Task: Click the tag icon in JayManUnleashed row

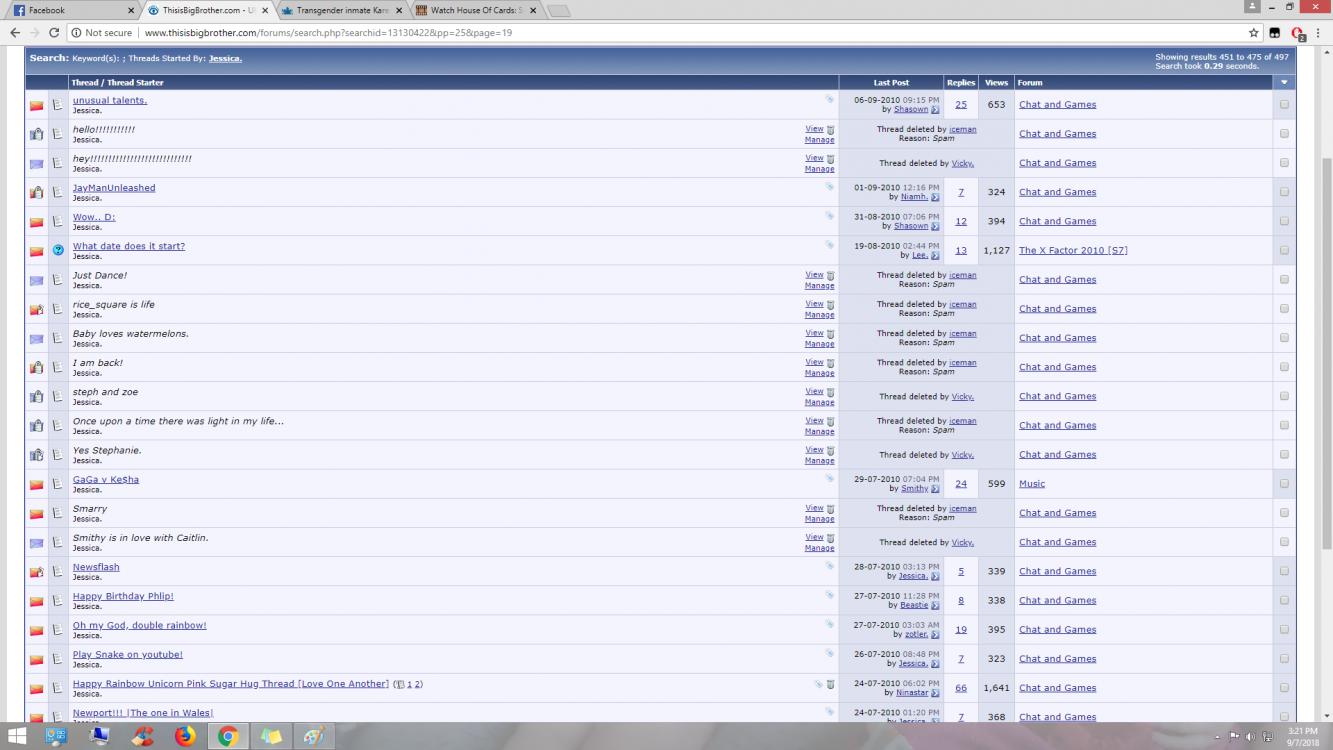Action: click(x=829, y=187)
